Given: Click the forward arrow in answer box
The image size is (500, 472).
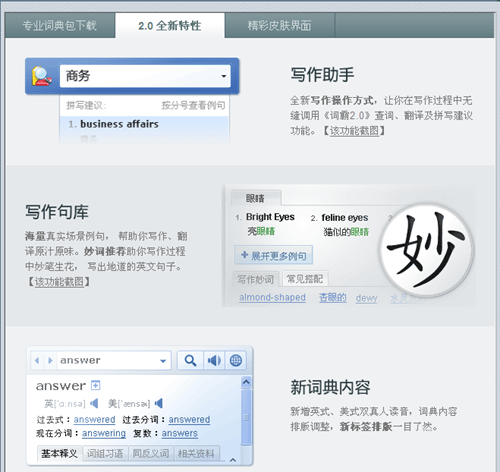Looking at the screenshot, I should [50, 360].
